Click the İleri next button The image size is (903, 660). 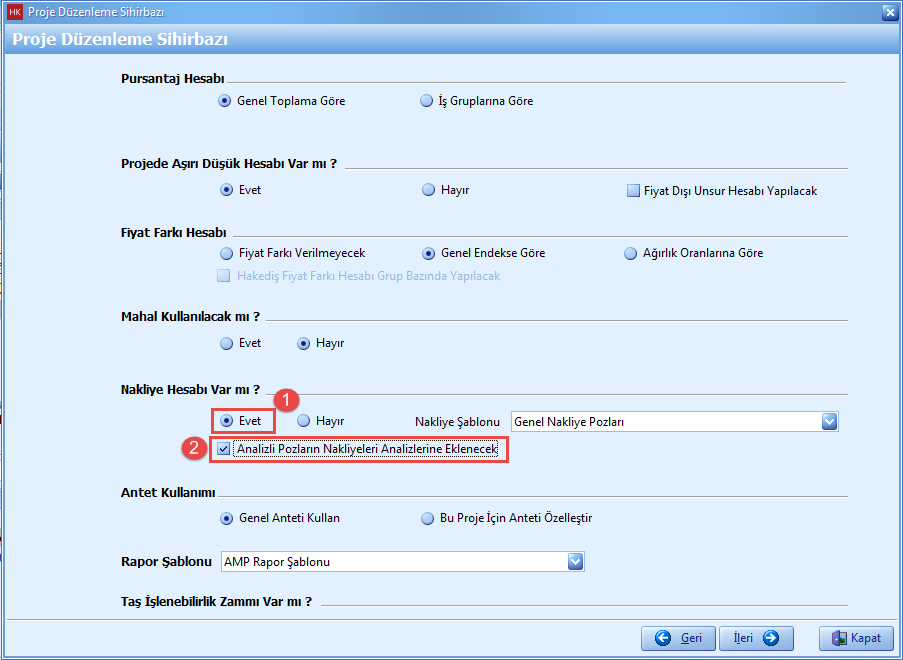point(756,638)
